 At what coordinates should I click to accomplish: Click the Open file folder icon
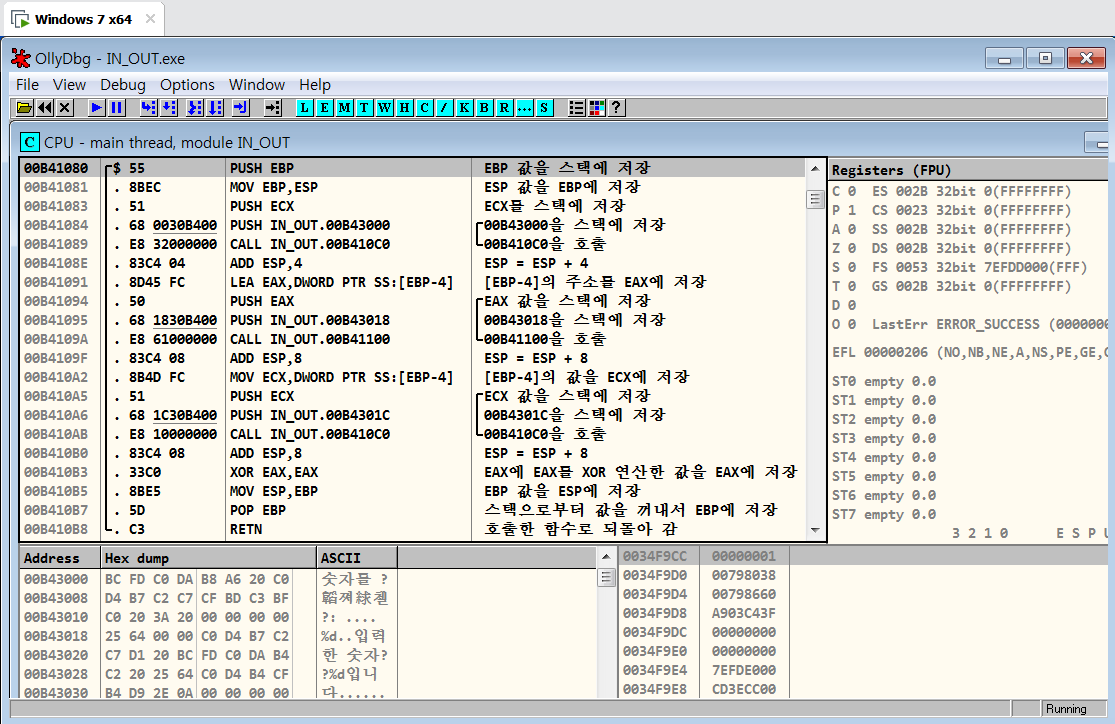coord(25,107)
